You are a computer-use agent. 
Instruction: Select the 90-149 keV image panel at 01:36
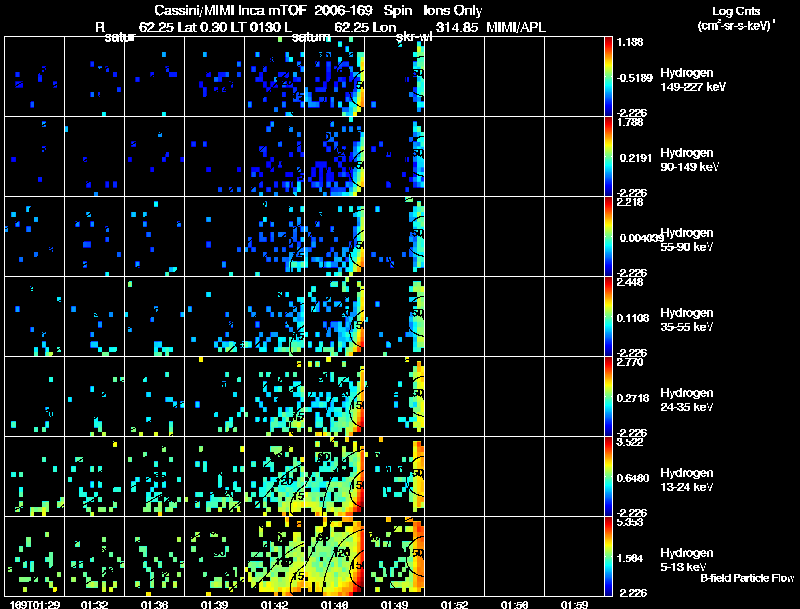click(x=154, y=156)
